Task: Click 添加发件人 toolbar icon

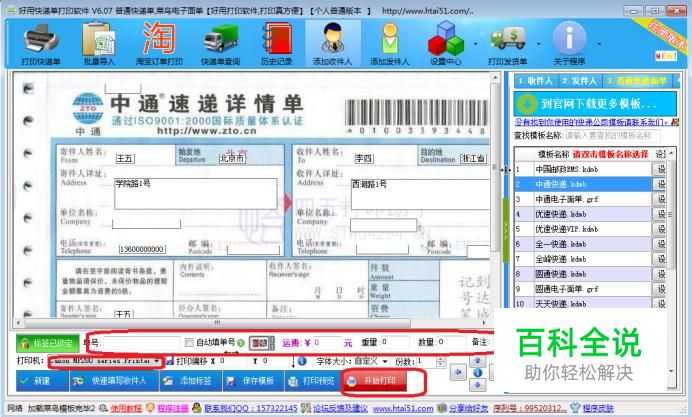Action: (x=390, y=44)
